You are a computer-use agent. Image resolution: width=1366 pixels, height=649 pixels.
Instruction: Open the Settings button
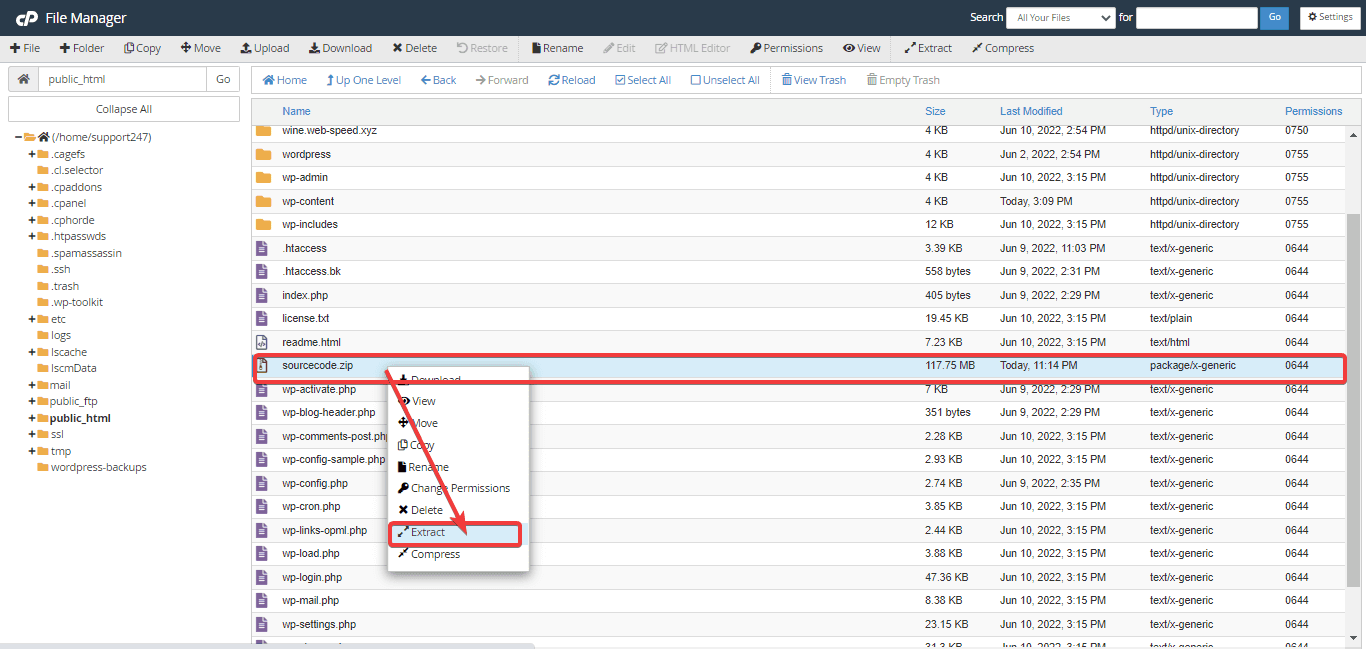point(1329,17)
